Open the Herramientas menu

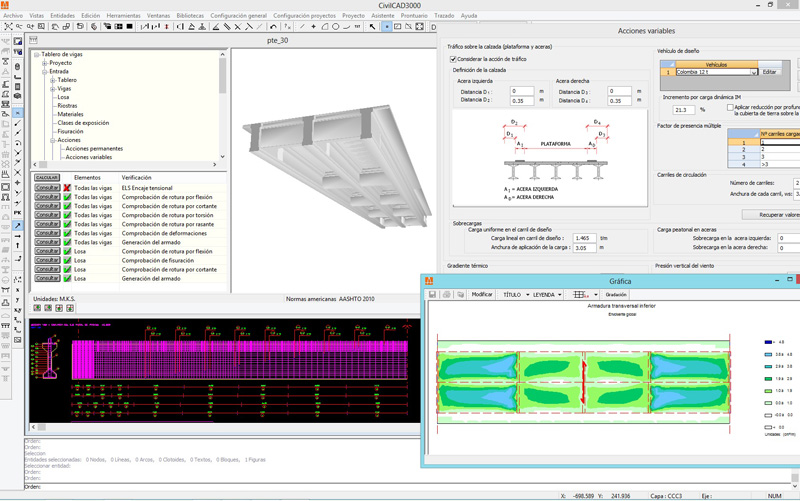point(123,16)
